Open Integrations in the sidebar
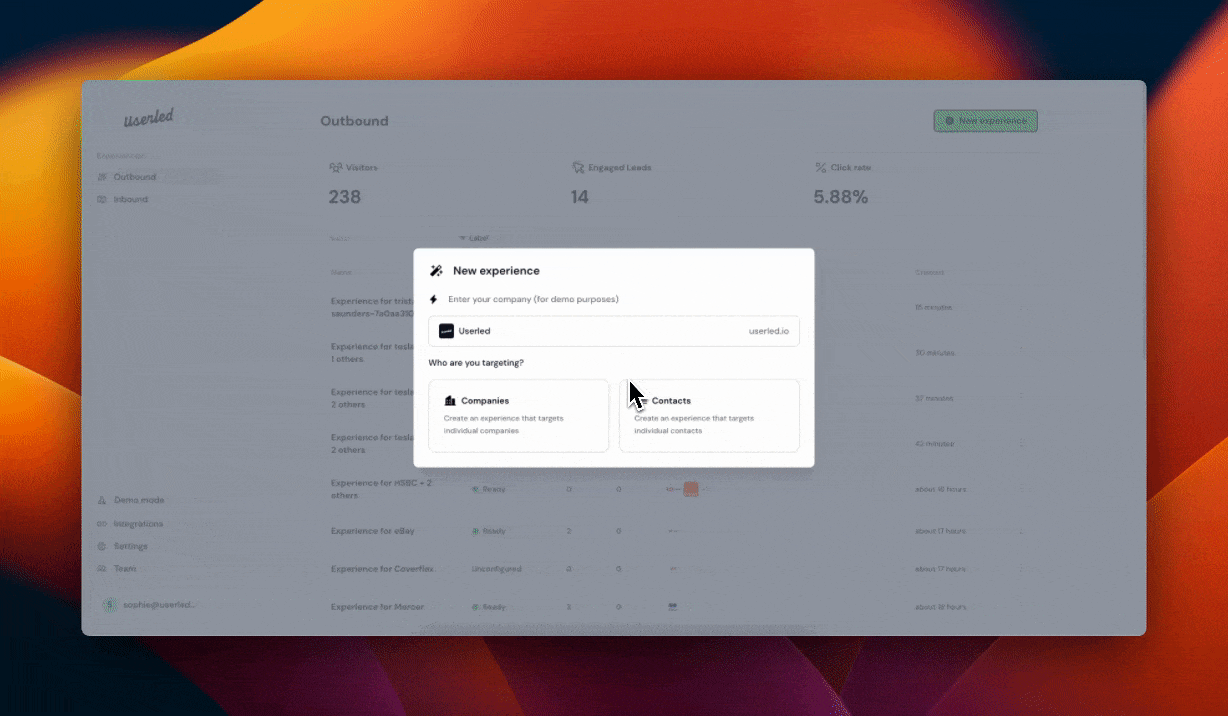This screenshot has width=1228, height=716. (138, 524)
